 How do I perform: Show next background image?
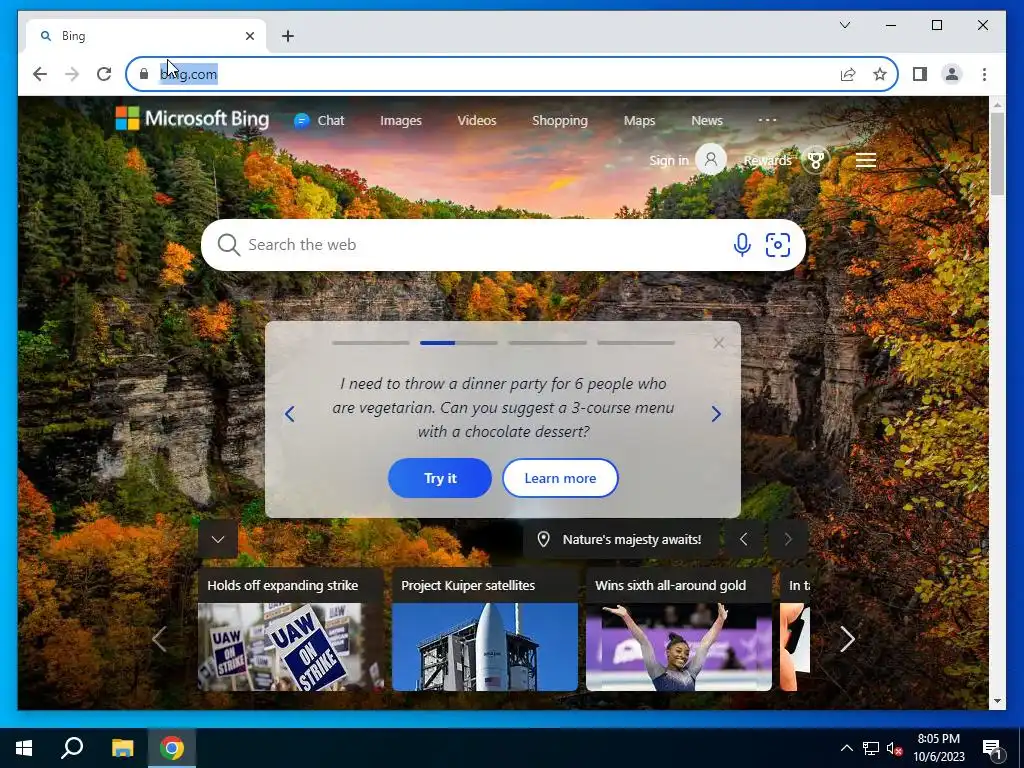[788, 539]
